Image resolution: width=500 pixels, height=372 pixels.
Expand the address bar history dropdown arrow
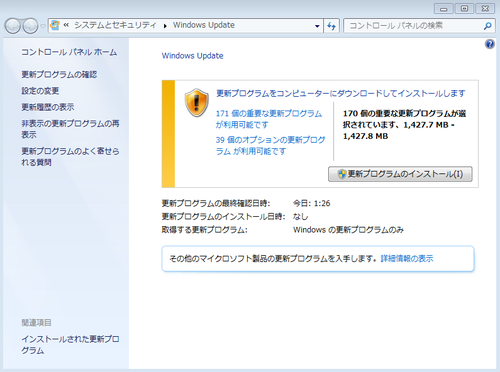(x=317, y=26)
